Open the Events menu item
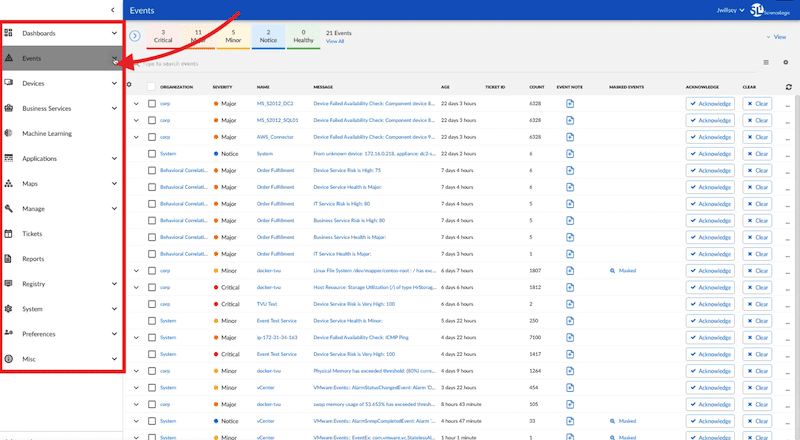 click(x=61, y=58)
